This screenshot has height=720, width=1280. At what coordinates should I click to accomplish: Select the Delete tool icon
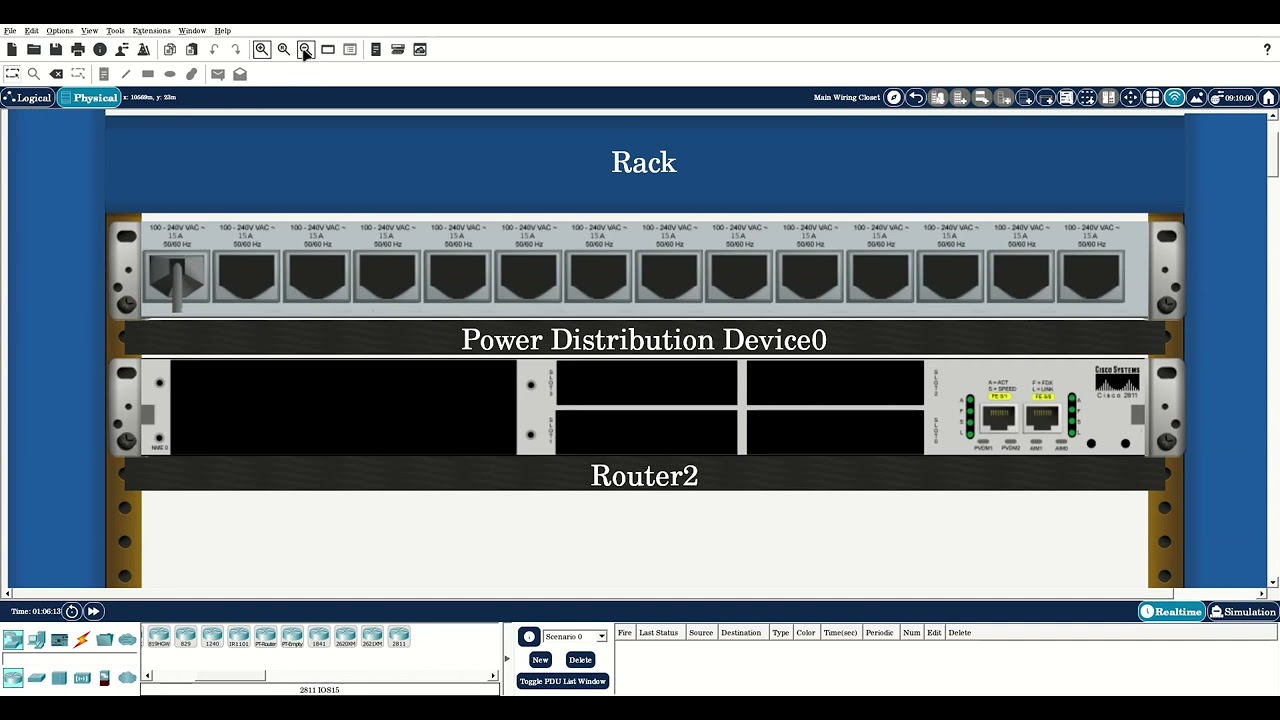56,74
